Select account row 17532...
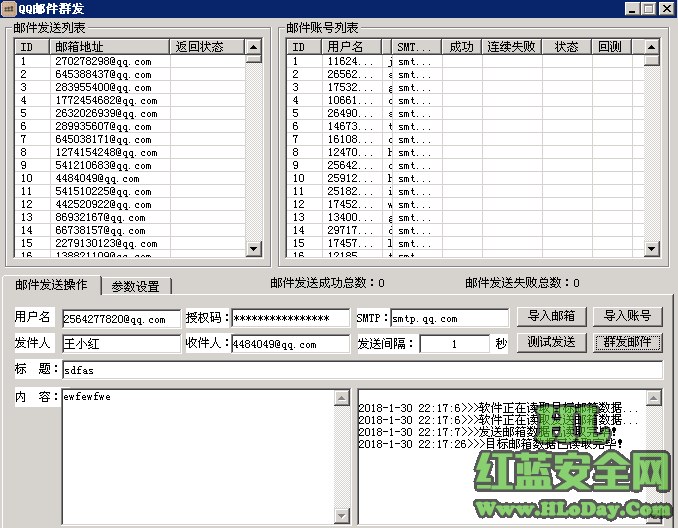This screenshot has width=678, height=528. click(x=465, y=87)
